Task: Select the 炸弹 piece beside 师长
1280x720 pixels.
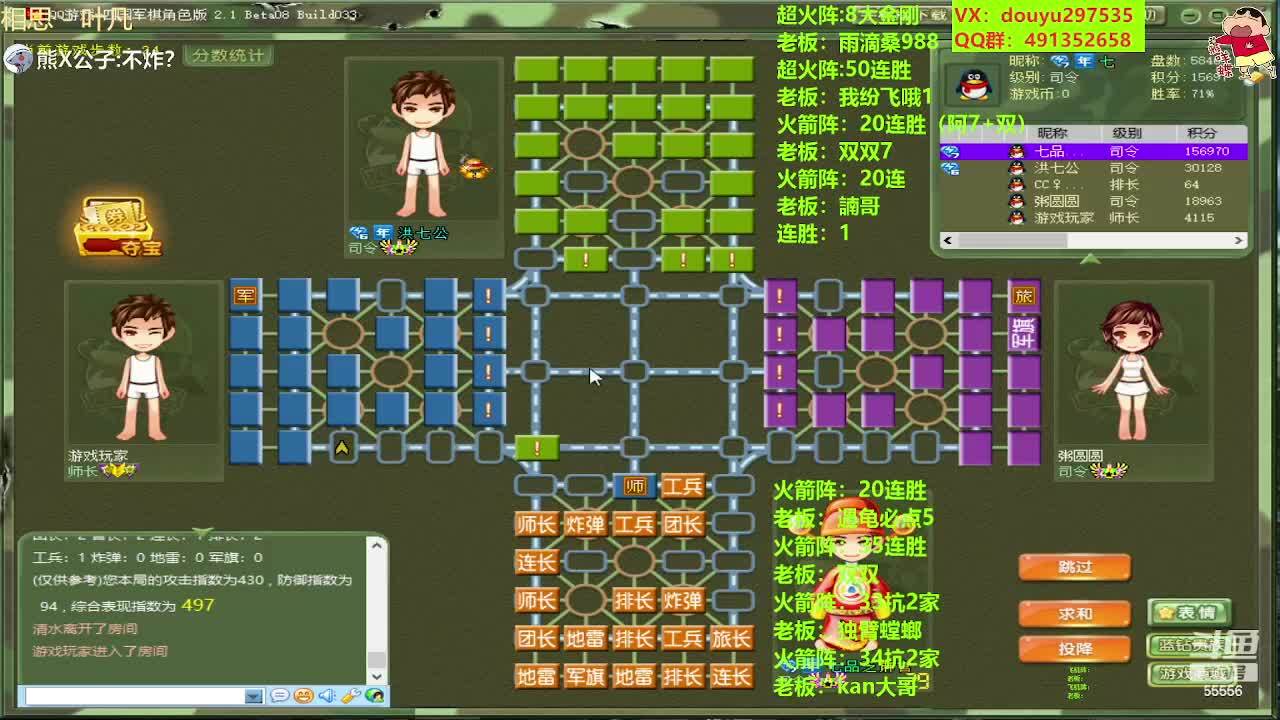Action: (x=584, y=524)
